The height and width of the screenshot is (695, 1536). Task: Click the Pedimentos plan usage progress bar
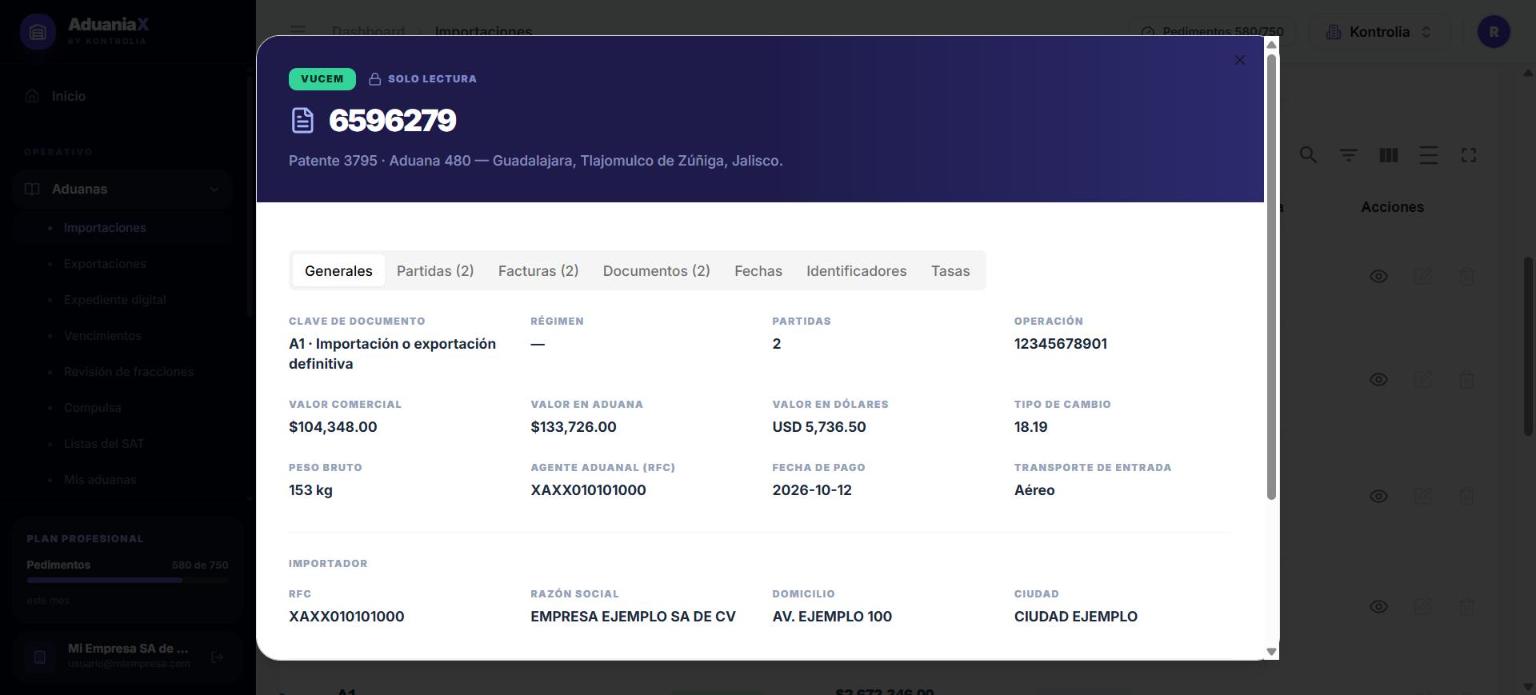tap(127, 580)
